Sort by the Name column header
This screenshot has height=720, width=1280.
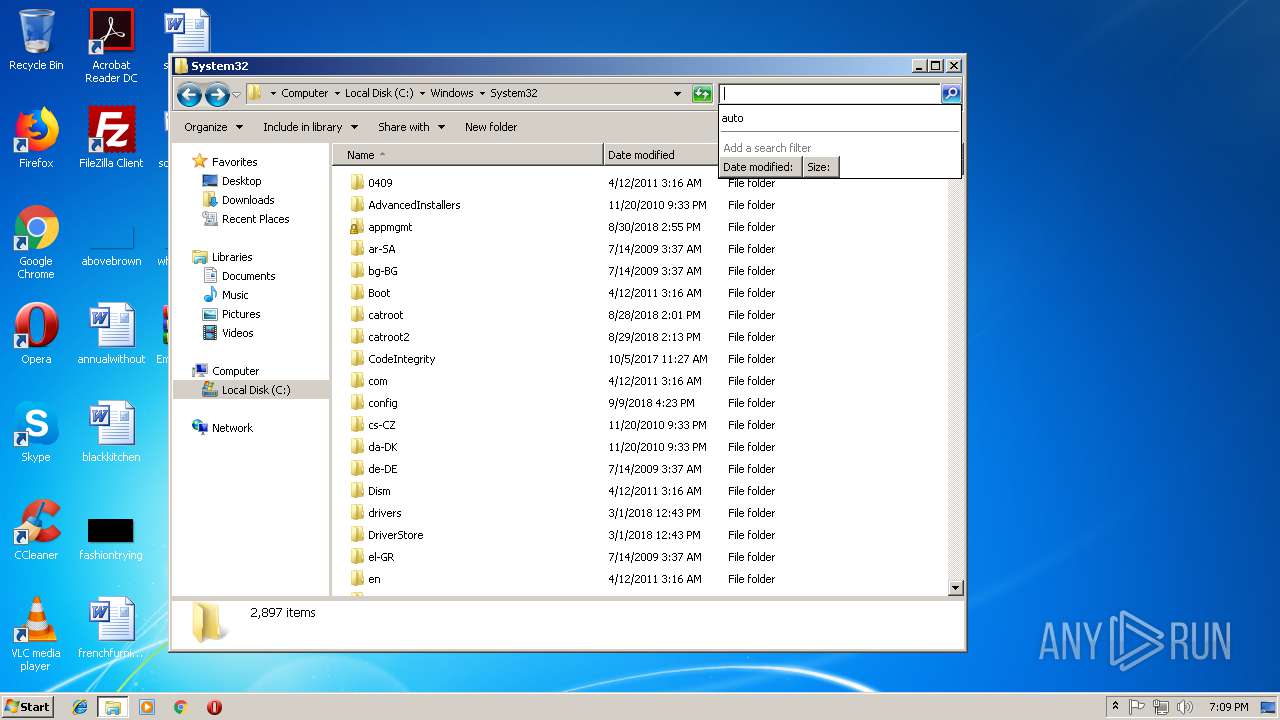467,155
